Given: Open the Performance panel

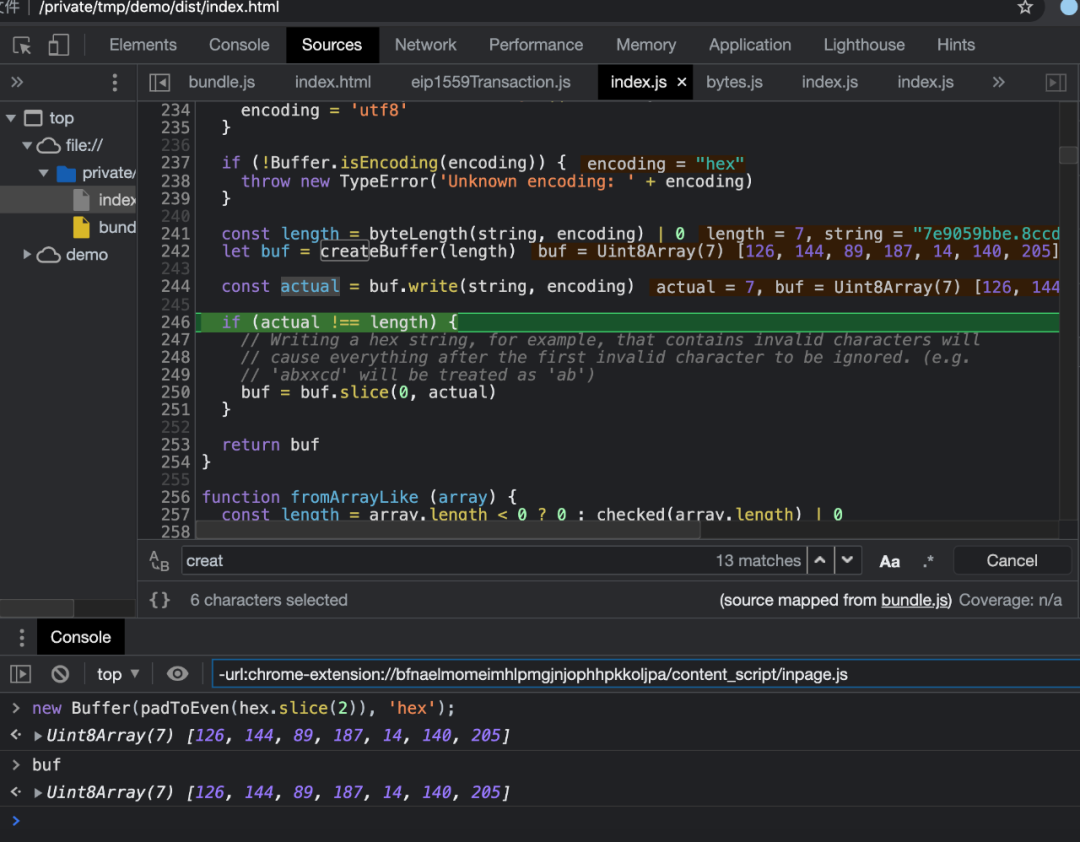Looking at the screenshot, I should click(x=536, y=45).
